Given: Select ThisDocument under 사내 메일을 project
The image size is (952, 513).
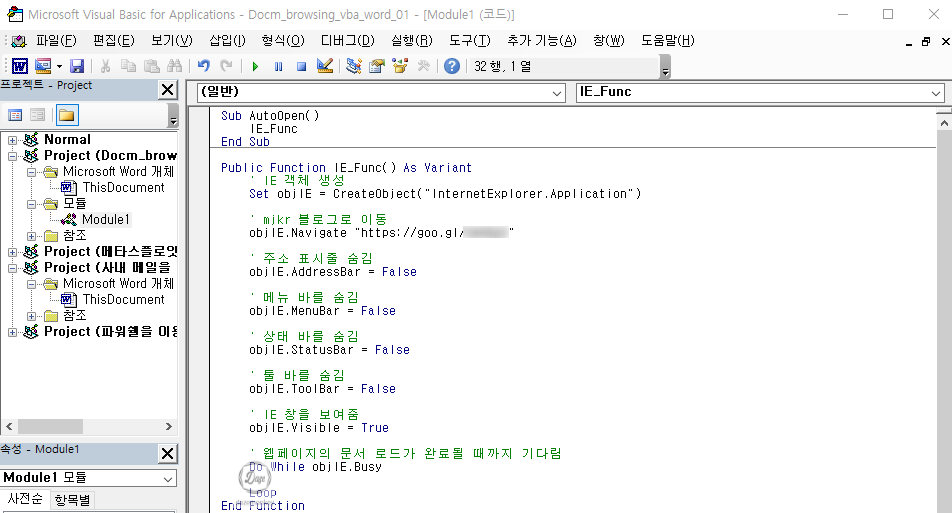Looking at the screenshot, I should [123, 299].
